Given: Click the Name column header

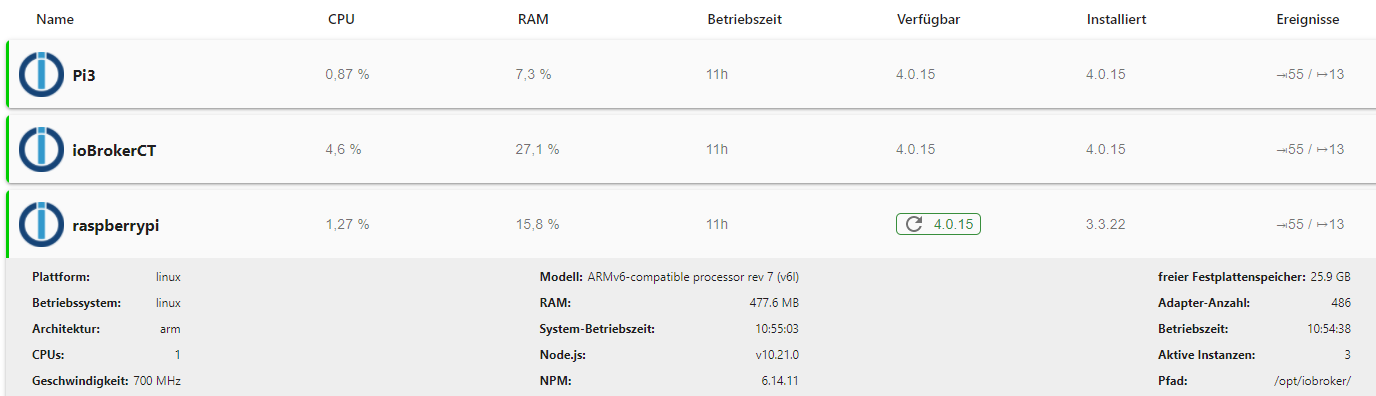Looking at the screenshot, I should coord(55,19).
